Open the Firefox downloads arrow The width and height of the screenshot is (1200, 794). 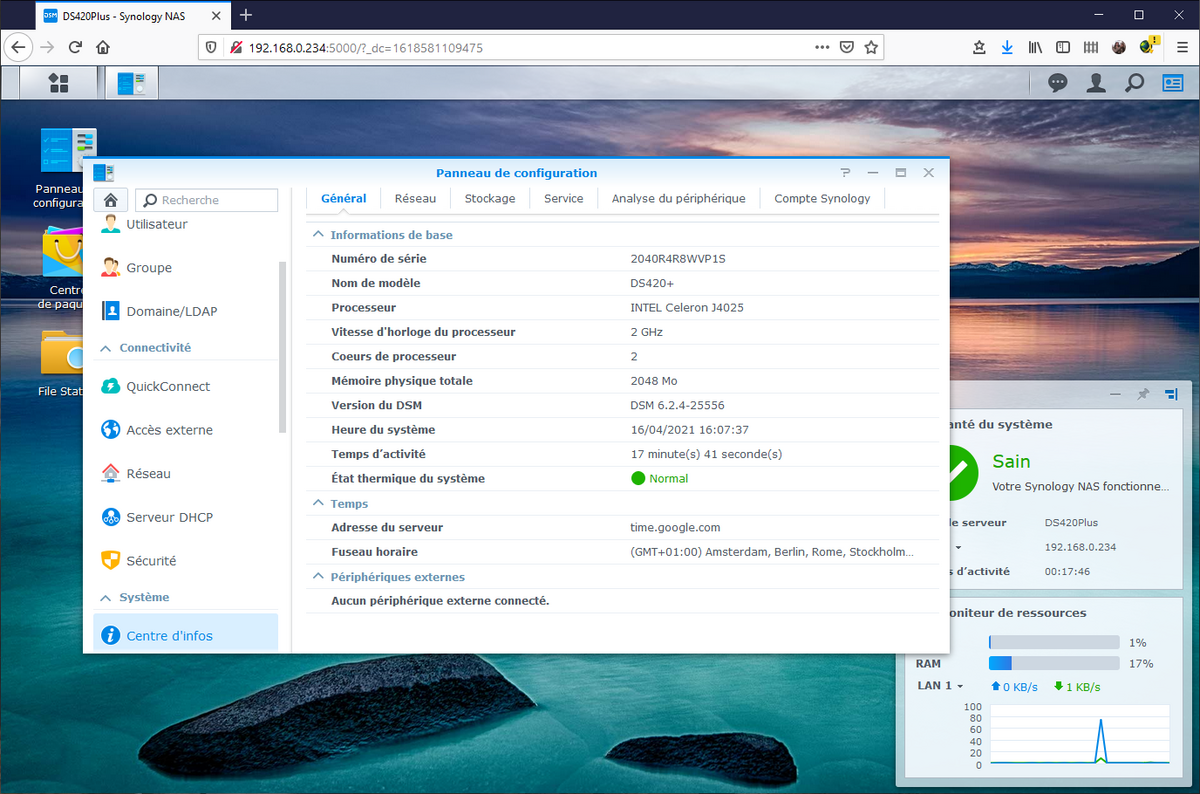(1007, 47)
